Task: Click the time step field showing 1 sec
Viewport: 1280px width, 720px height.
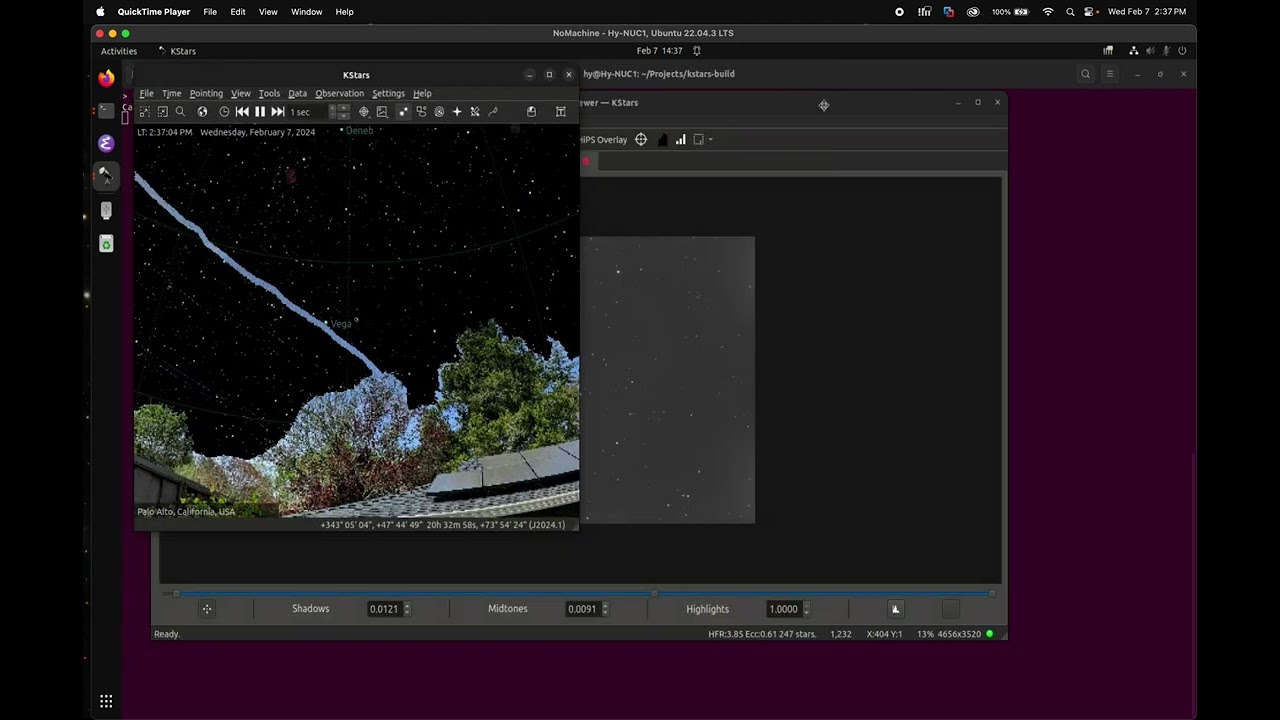Action: pos(308,112)
